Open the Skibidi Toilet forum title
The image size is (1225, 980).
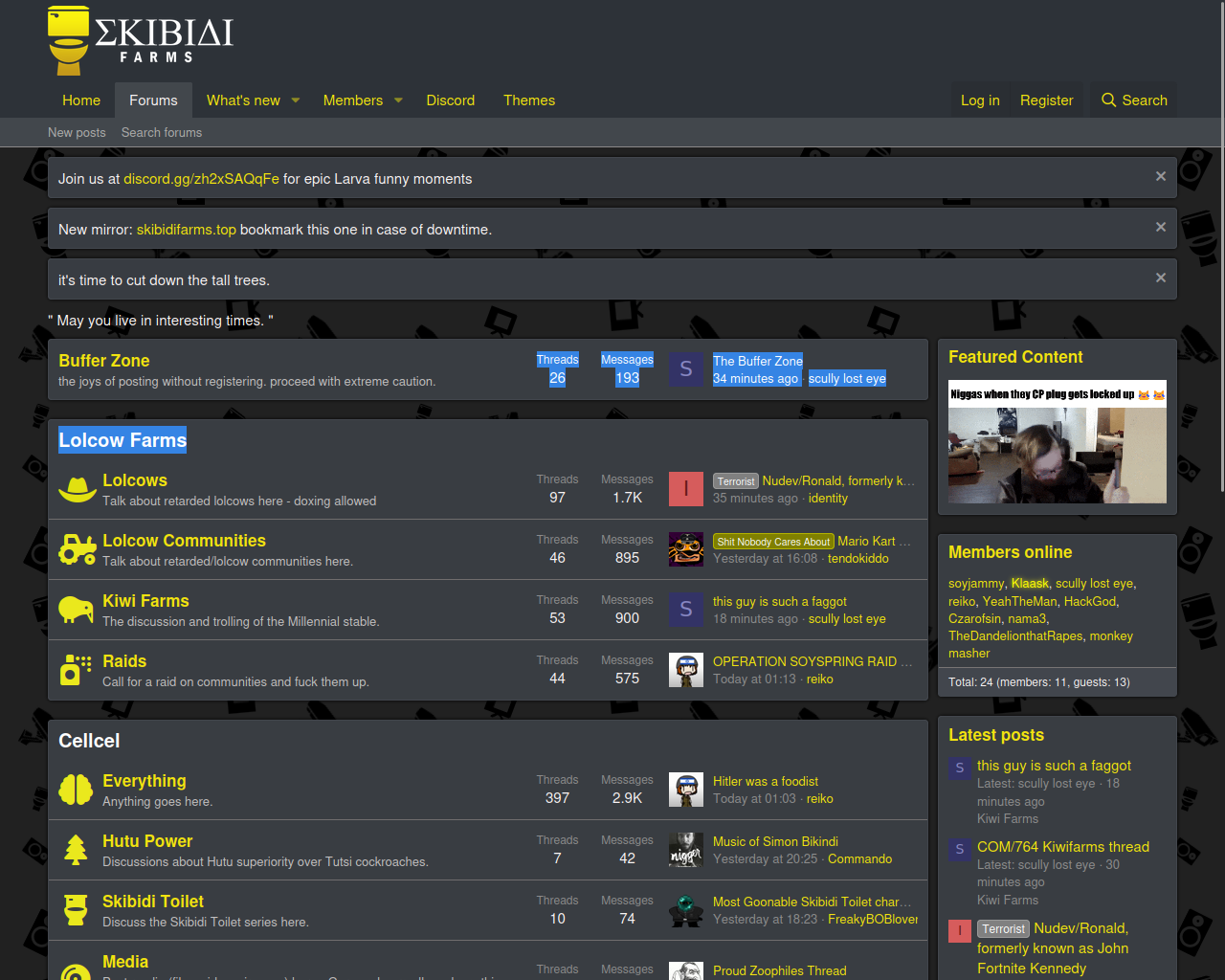tap(153, 902)
